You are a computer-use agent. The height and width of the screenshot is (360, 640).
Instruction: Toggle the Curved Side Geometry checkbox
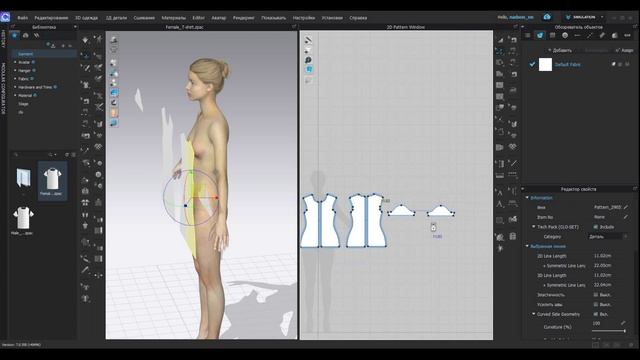[596, 314]
